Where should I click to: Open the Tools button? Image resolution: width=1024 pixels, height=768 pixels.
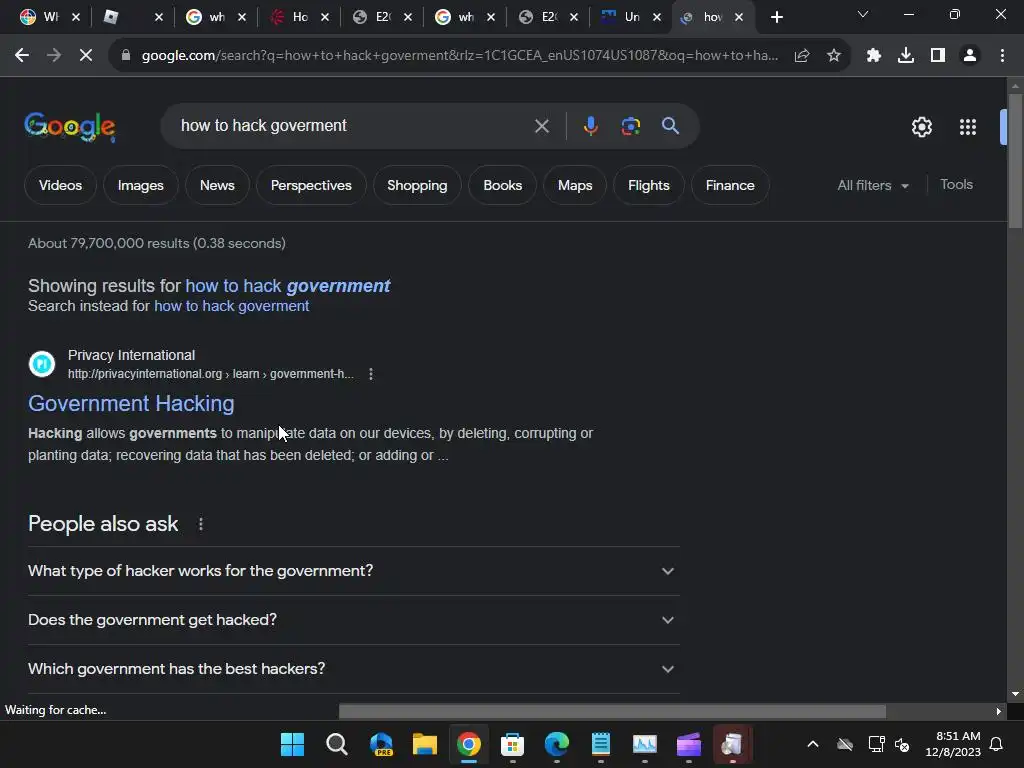click(956, 185)
